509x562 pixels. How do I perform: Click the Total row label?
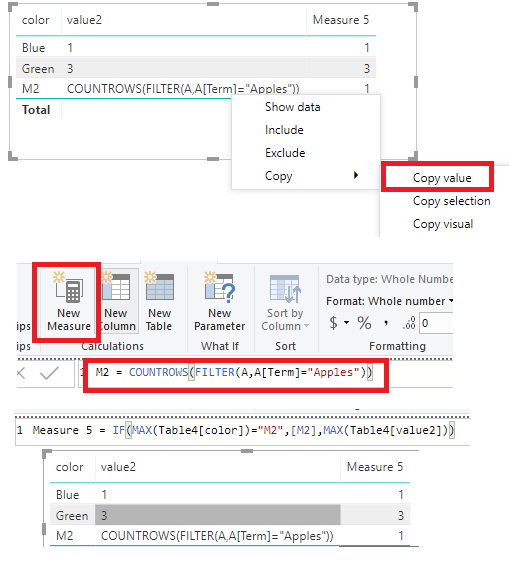tap(36, 110)
